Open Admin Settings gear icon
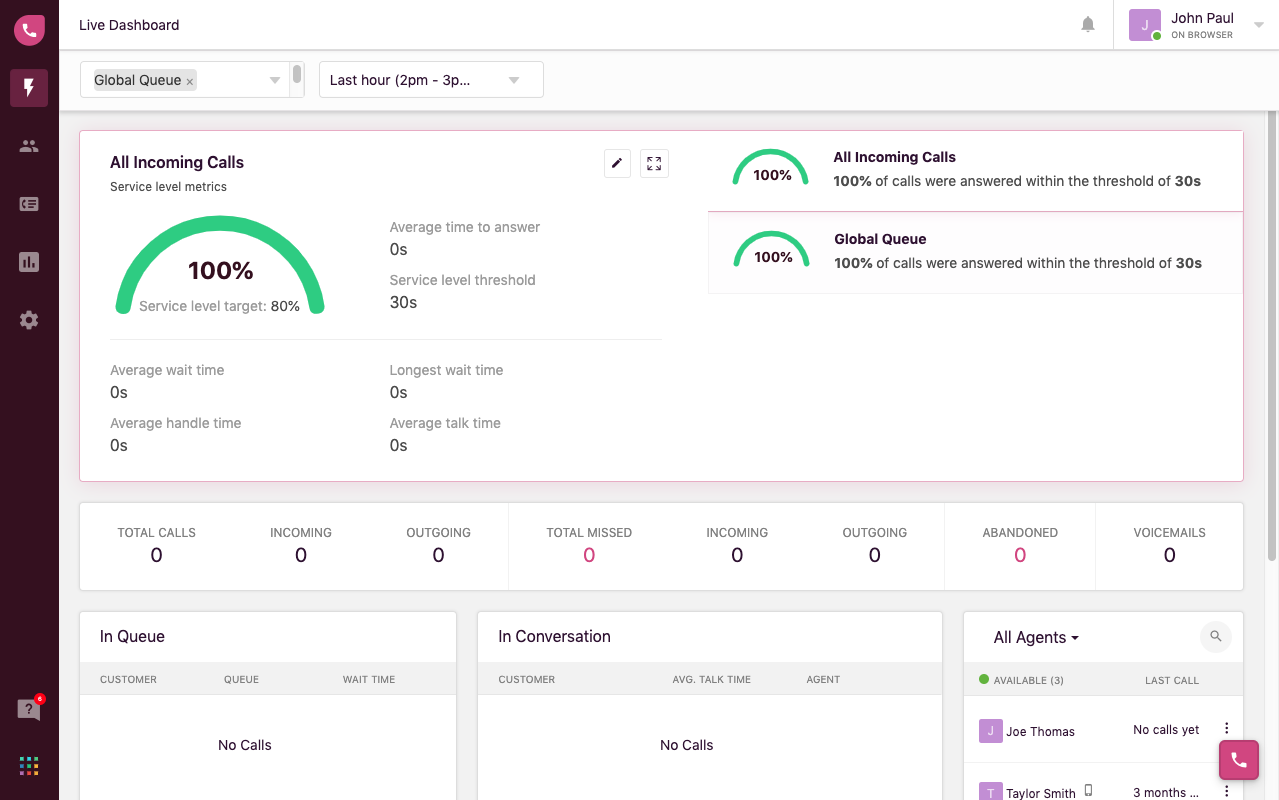 (29, 320)
